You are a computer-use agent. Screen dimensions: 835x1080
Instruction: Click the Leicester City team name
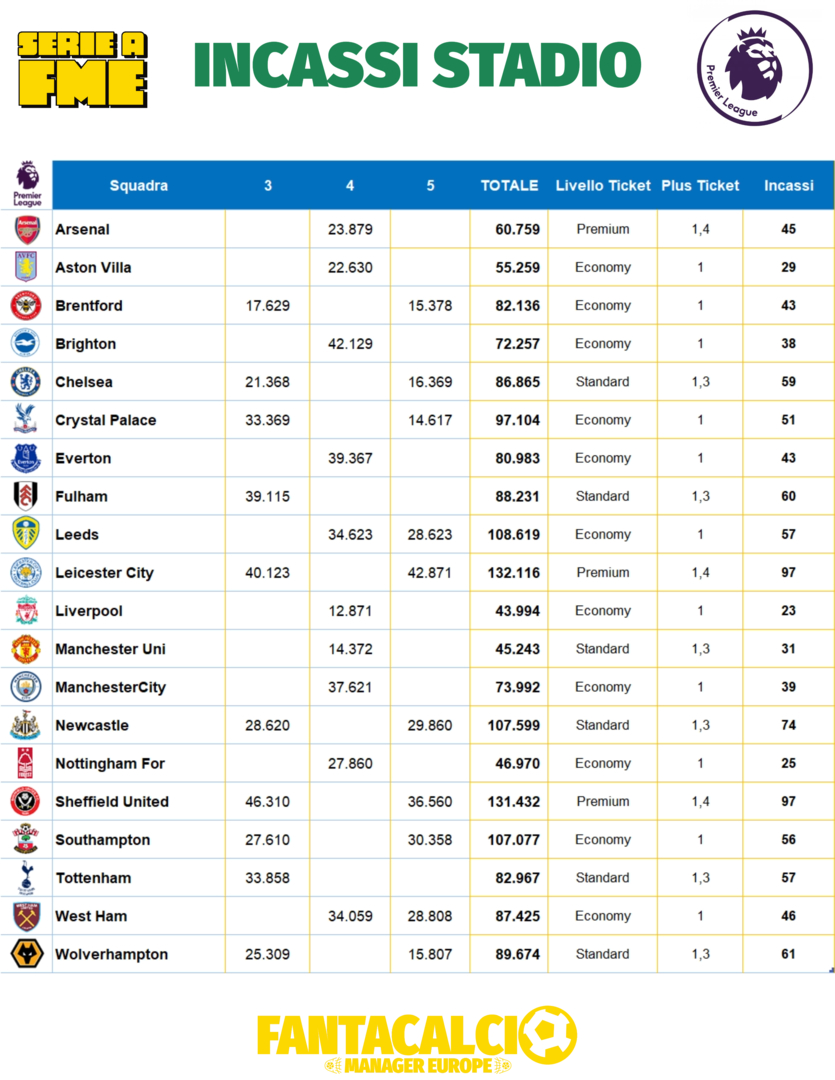(104, 573)
